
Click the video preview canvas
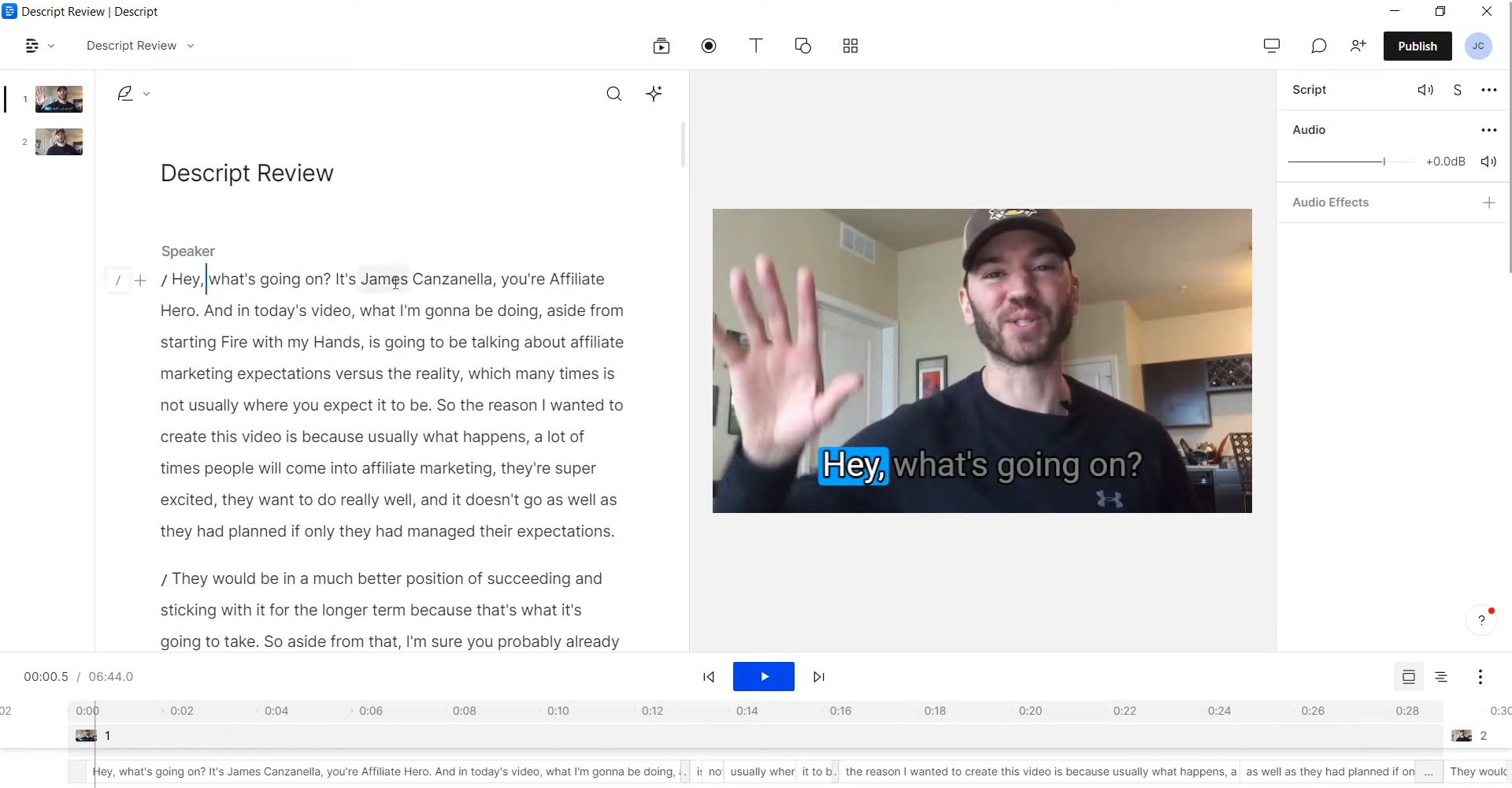tap(982, 361)
